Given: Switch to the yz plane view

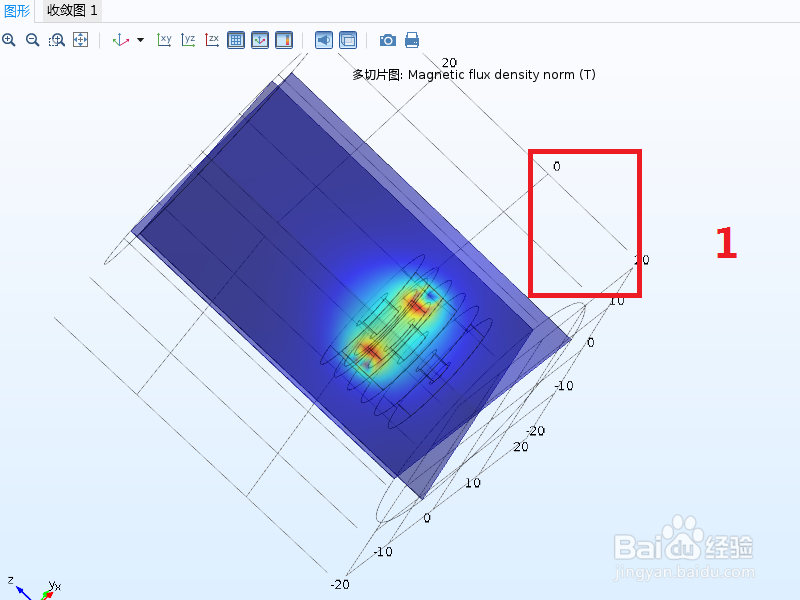Looking at the screenshot, I should click(188, 40).
